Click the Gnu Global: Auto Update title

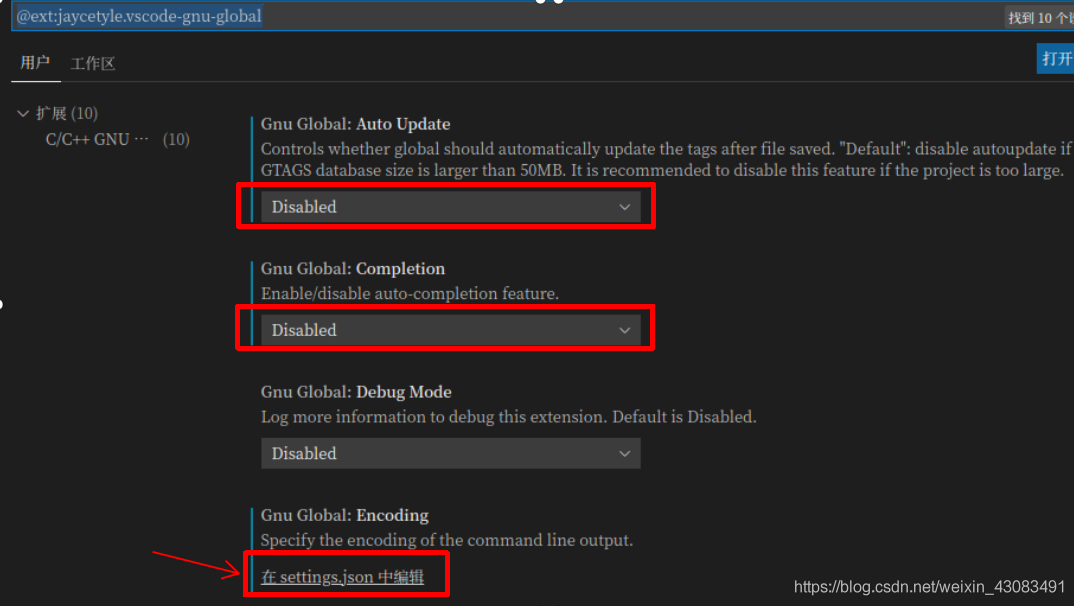[x=355, y=124]
